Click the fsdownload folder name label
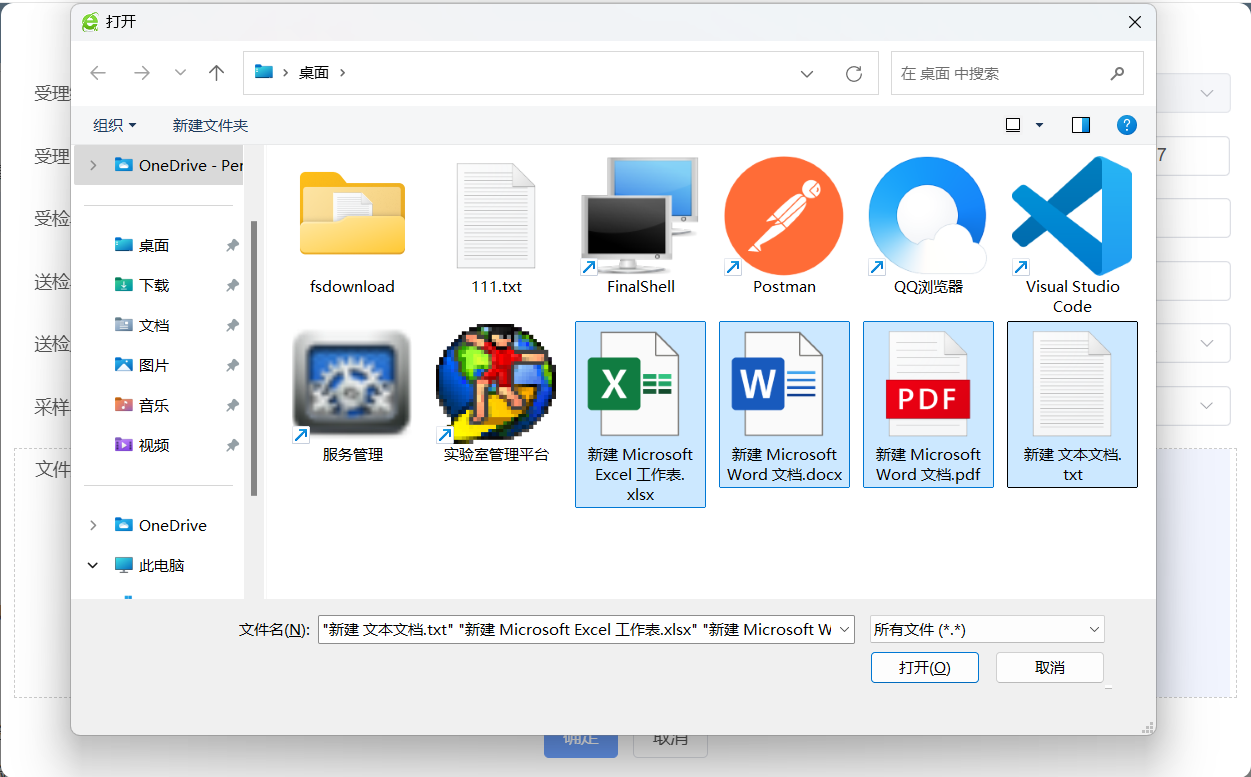The image size is (1251, 777). click(352, 286)
